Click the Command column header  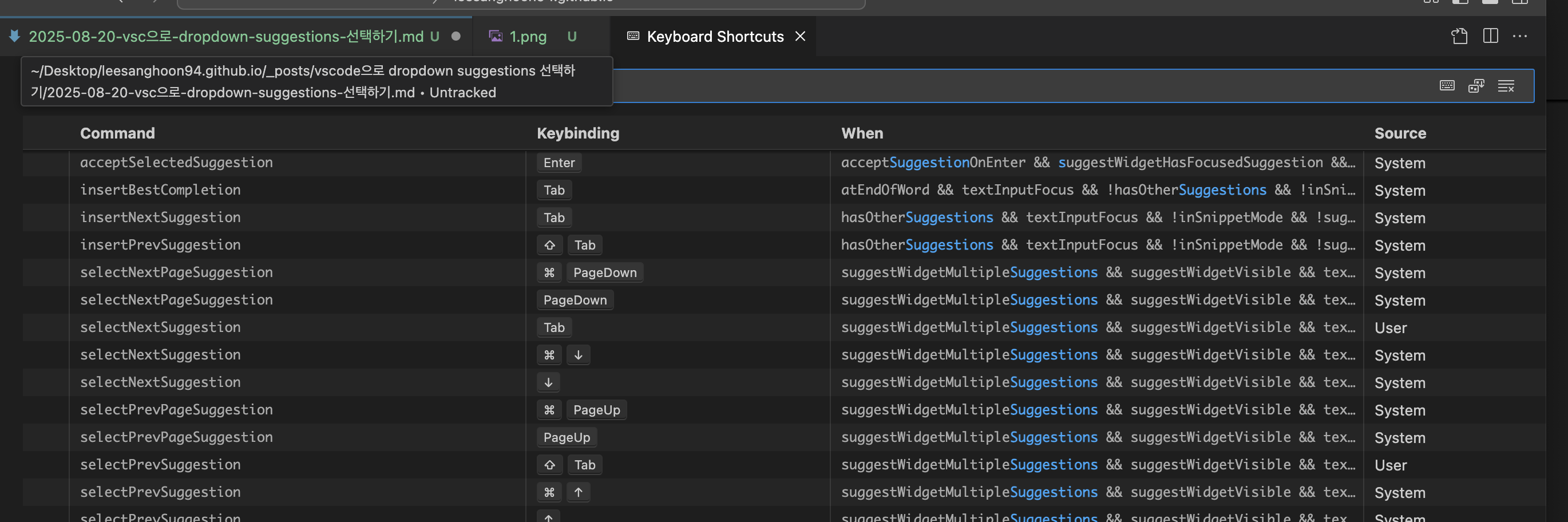pos(117,133)
